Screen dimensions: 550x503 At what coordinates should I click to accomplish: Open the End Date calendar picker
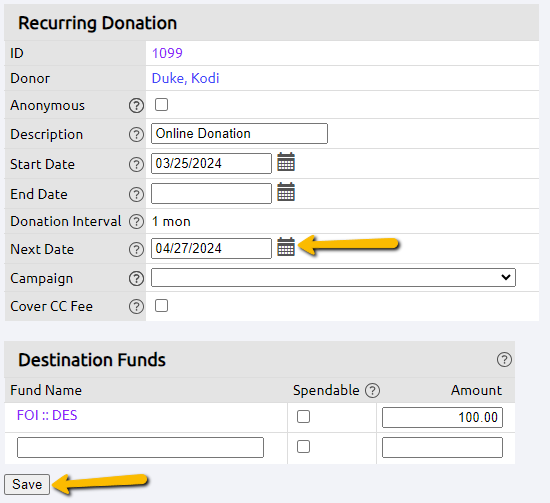coord(286,192)
